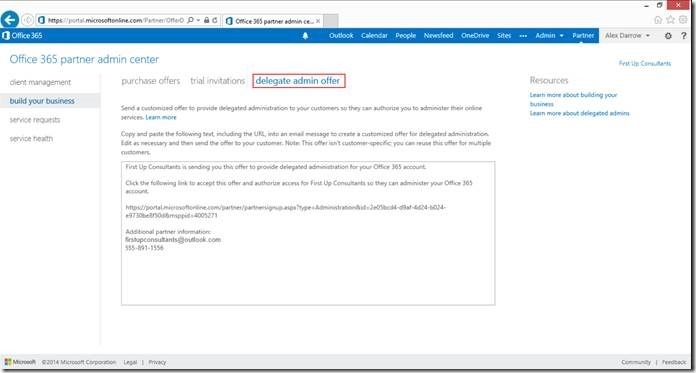
Task: Click the Learn more link in description
Action: pos(161,117)
